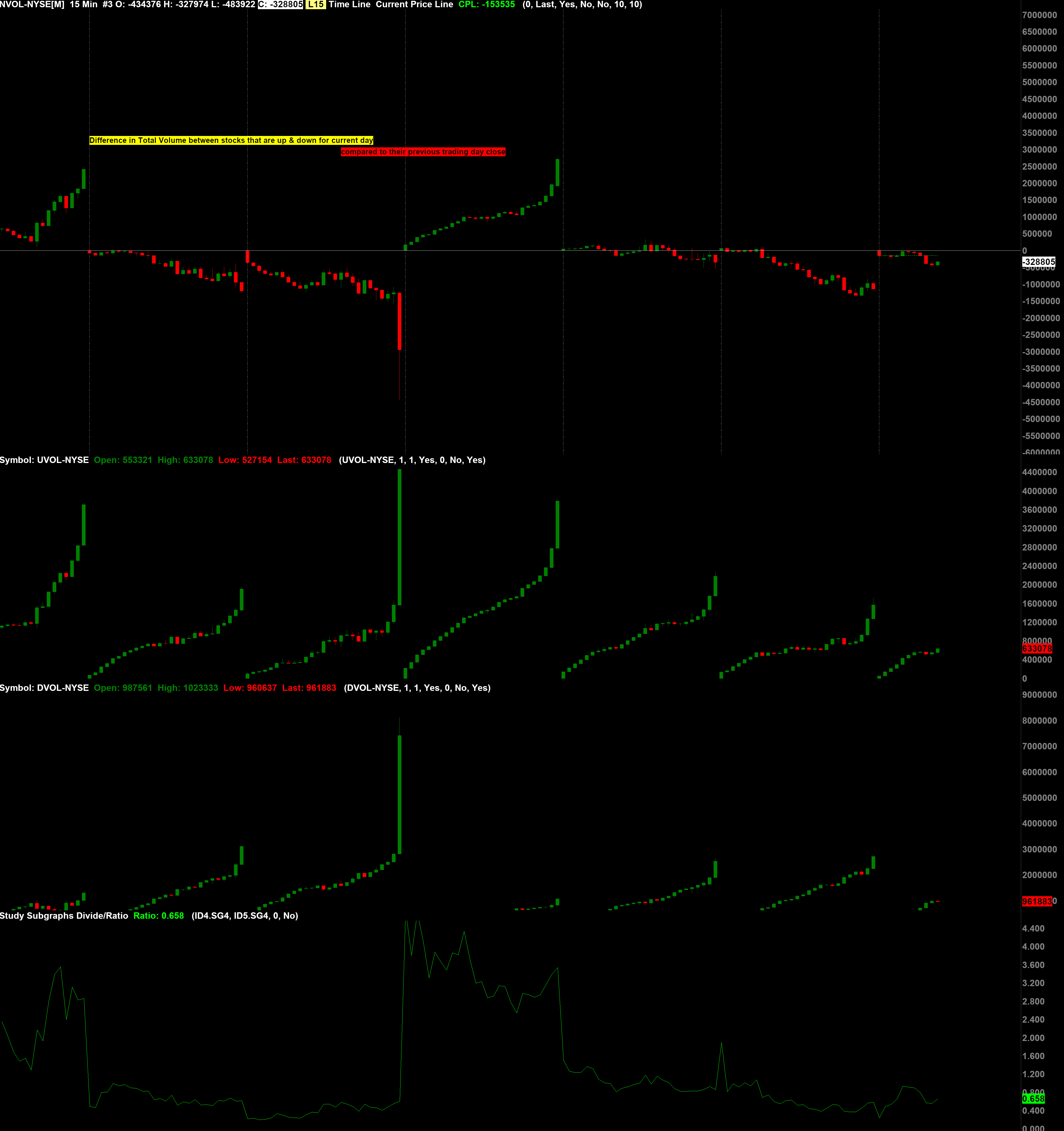Click the green 0.658 ratio value marker

point(1033,1099)
